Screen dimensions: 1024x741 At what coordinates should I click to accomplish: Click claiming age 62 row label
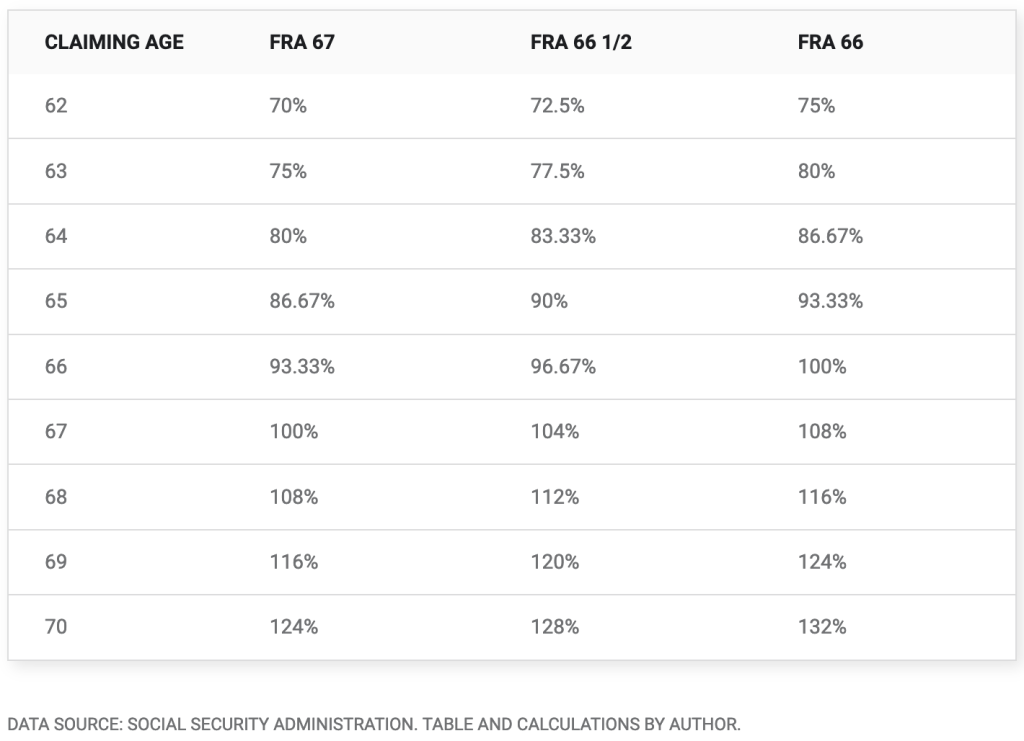coord(56,106)
